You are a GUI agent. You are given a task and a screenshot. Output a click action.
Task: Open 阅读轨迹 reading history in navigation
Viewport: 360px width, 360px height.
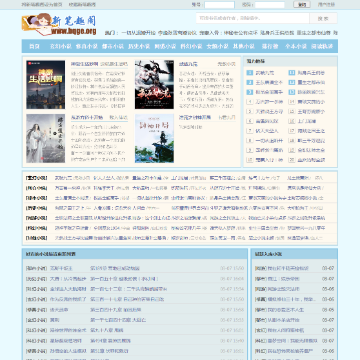click(x=322, y=46)
